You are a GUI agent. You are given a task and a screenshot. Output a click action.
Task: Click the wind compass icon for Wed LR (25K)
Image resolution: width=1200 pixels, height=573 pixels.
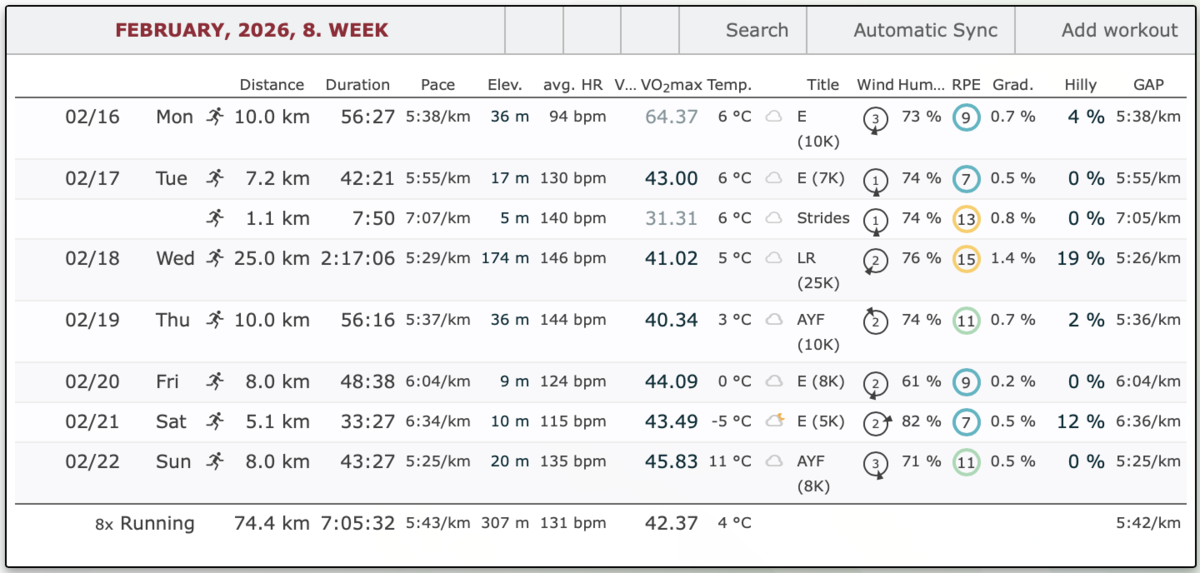[876, 261]
